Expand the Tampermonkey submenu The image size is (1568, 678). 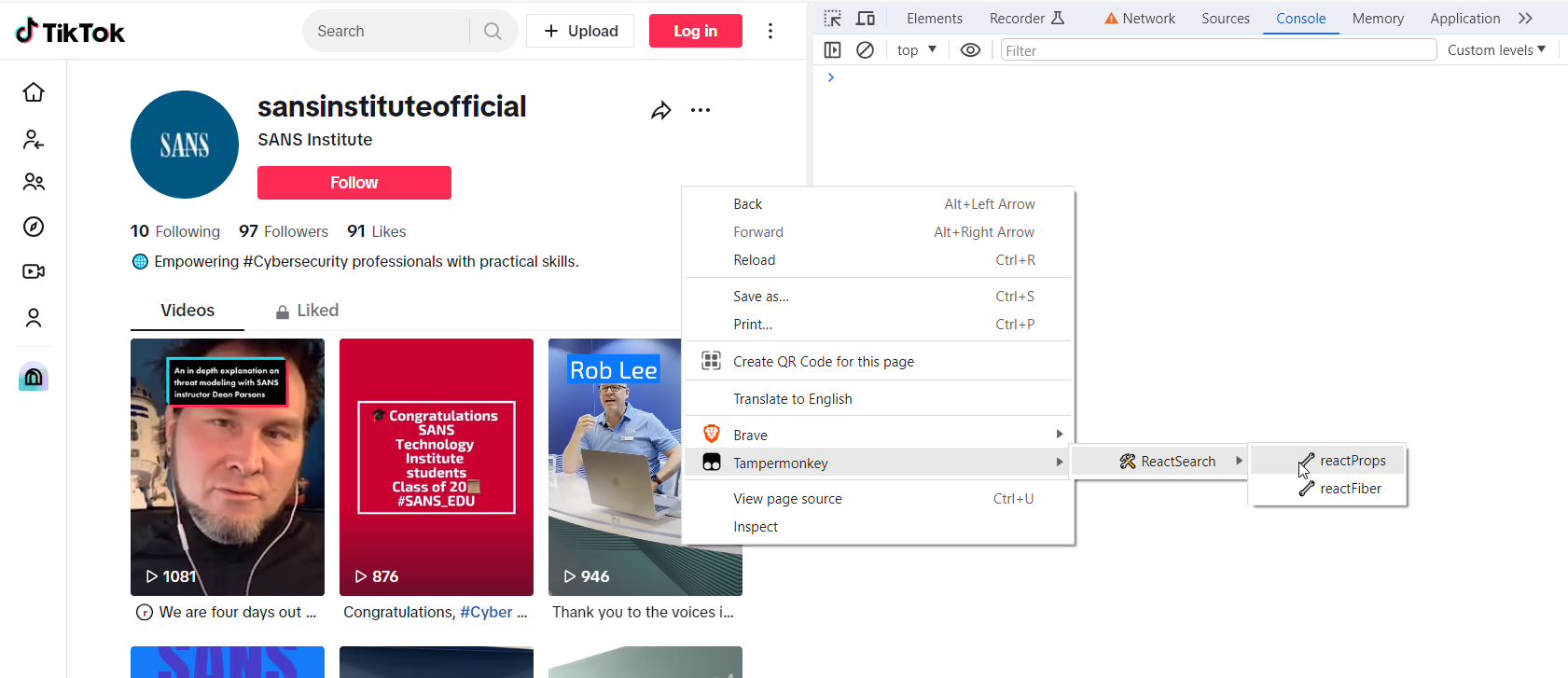pyautogui.click(x=879, y=463)
